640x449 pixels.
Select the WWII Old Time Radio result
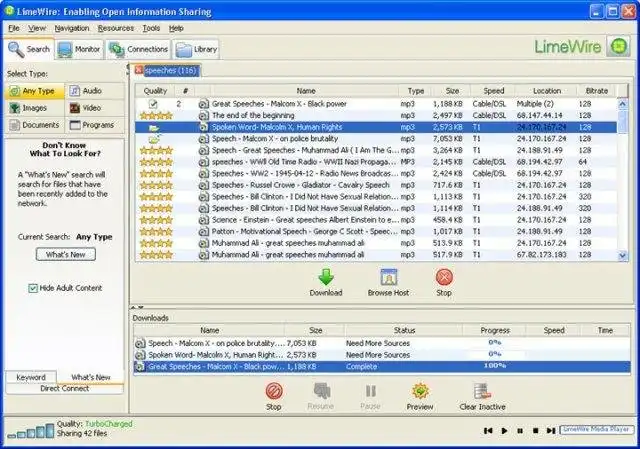[x=376, y=162]
